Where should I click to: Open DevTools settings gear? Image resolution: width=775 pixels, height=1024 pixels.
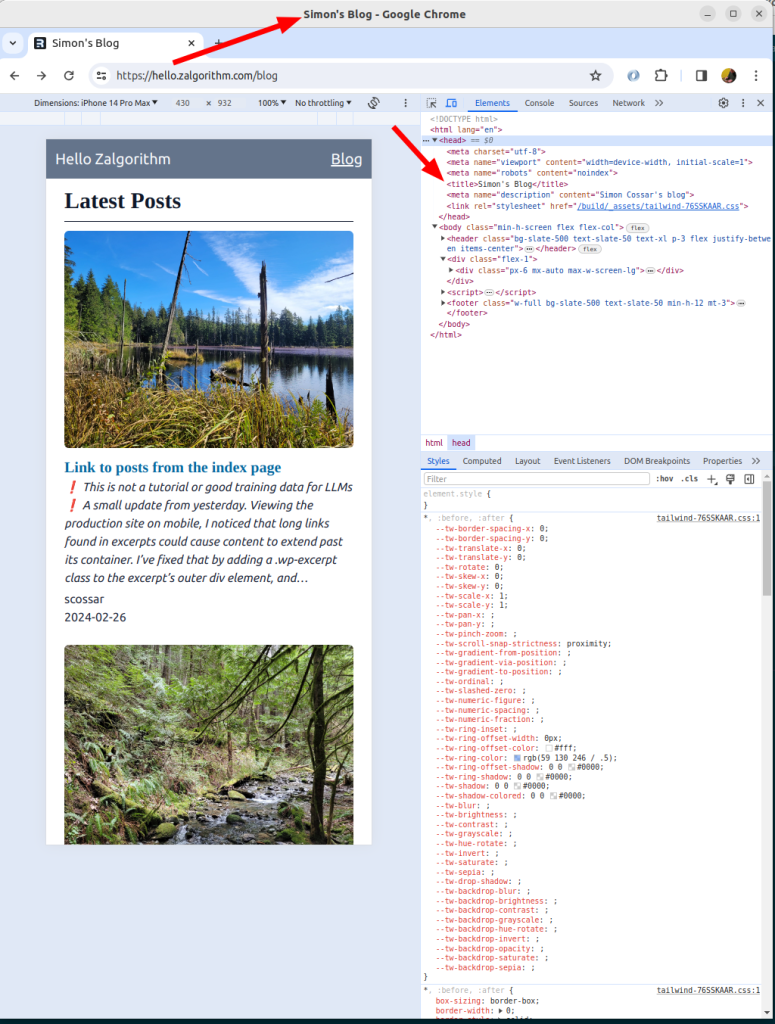pyautogui.click(x=723, y=103)
